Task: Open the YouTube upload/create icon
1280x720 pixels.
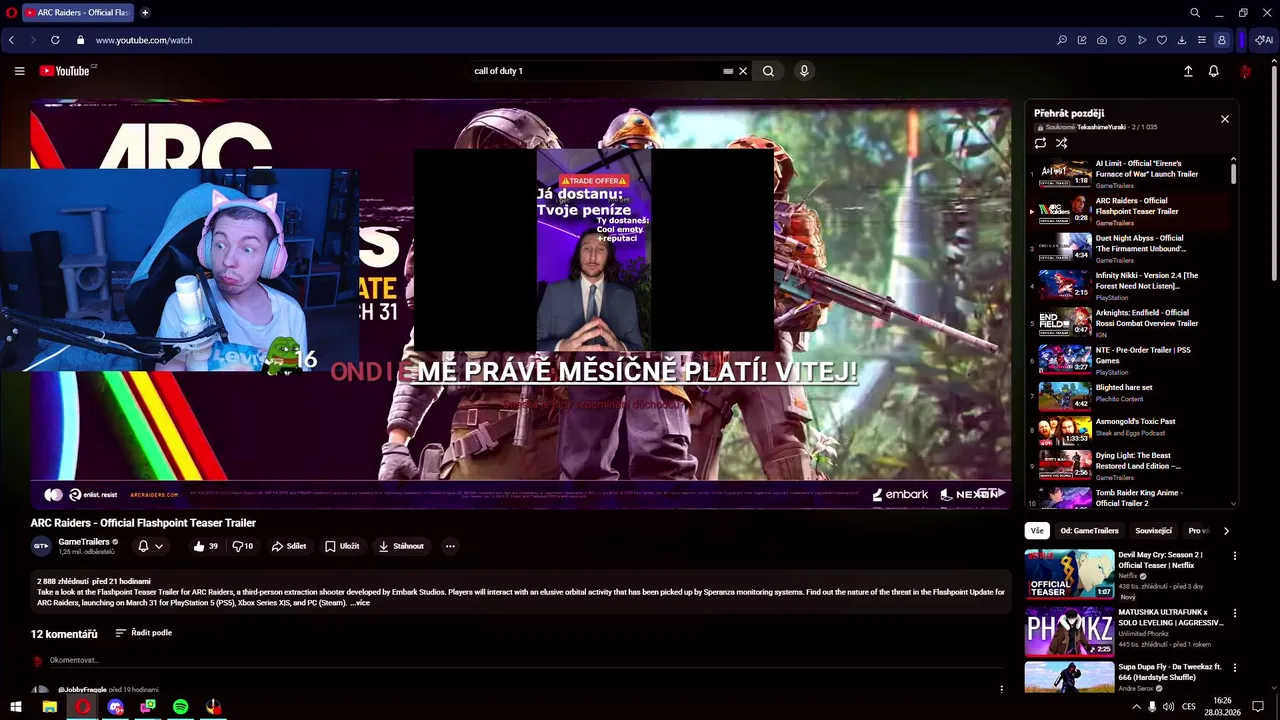Action: [1188, 71]
